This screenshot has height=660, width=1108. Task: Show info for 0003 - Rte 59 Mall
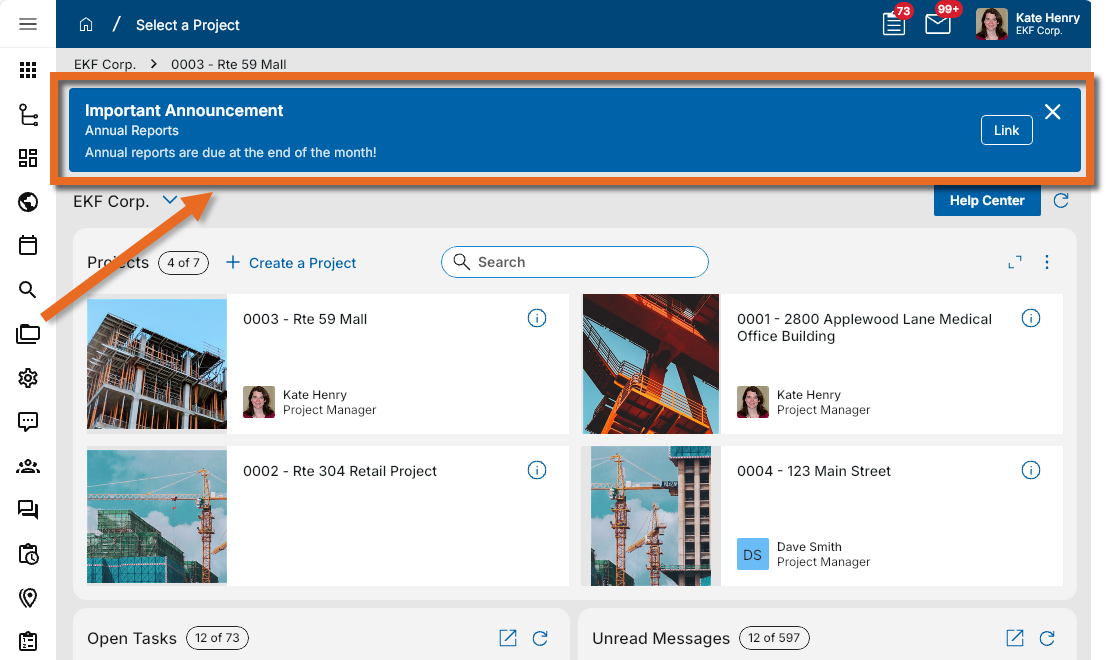coord(537,319)
